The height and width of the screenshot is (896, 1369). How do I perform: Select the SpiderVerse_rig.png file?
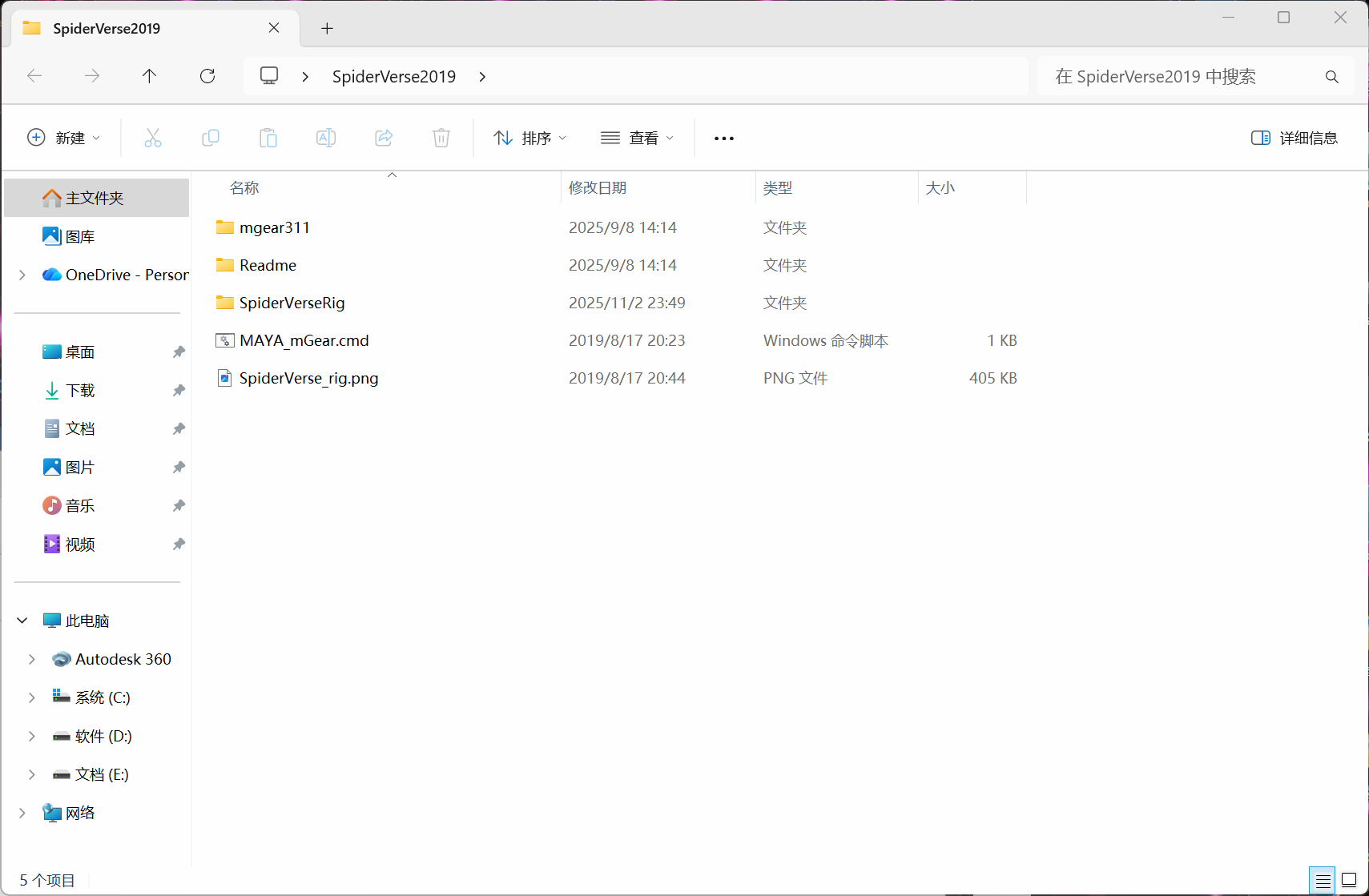[x=308, y=378]
